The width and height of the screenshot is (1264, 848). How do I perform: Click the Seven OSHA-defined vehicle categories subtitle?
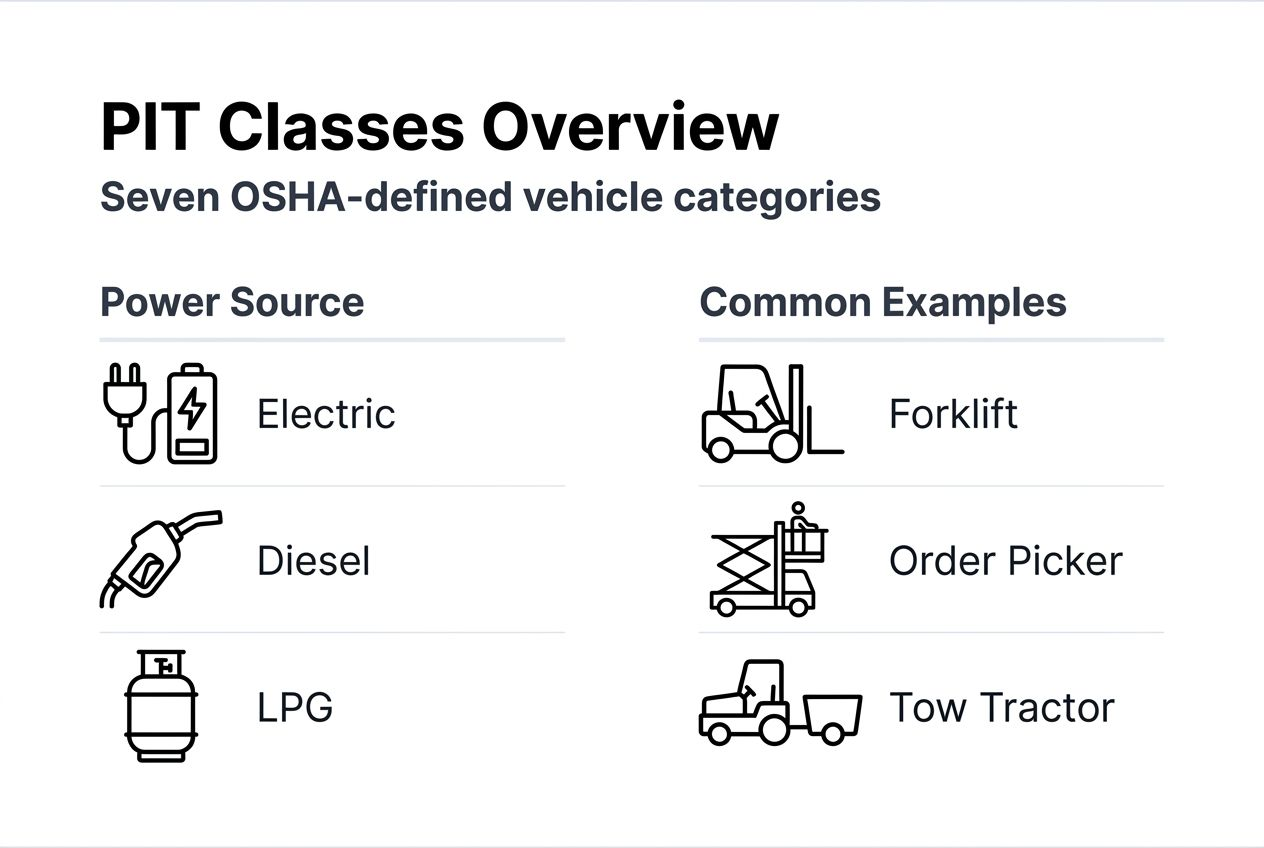(490, 197)
